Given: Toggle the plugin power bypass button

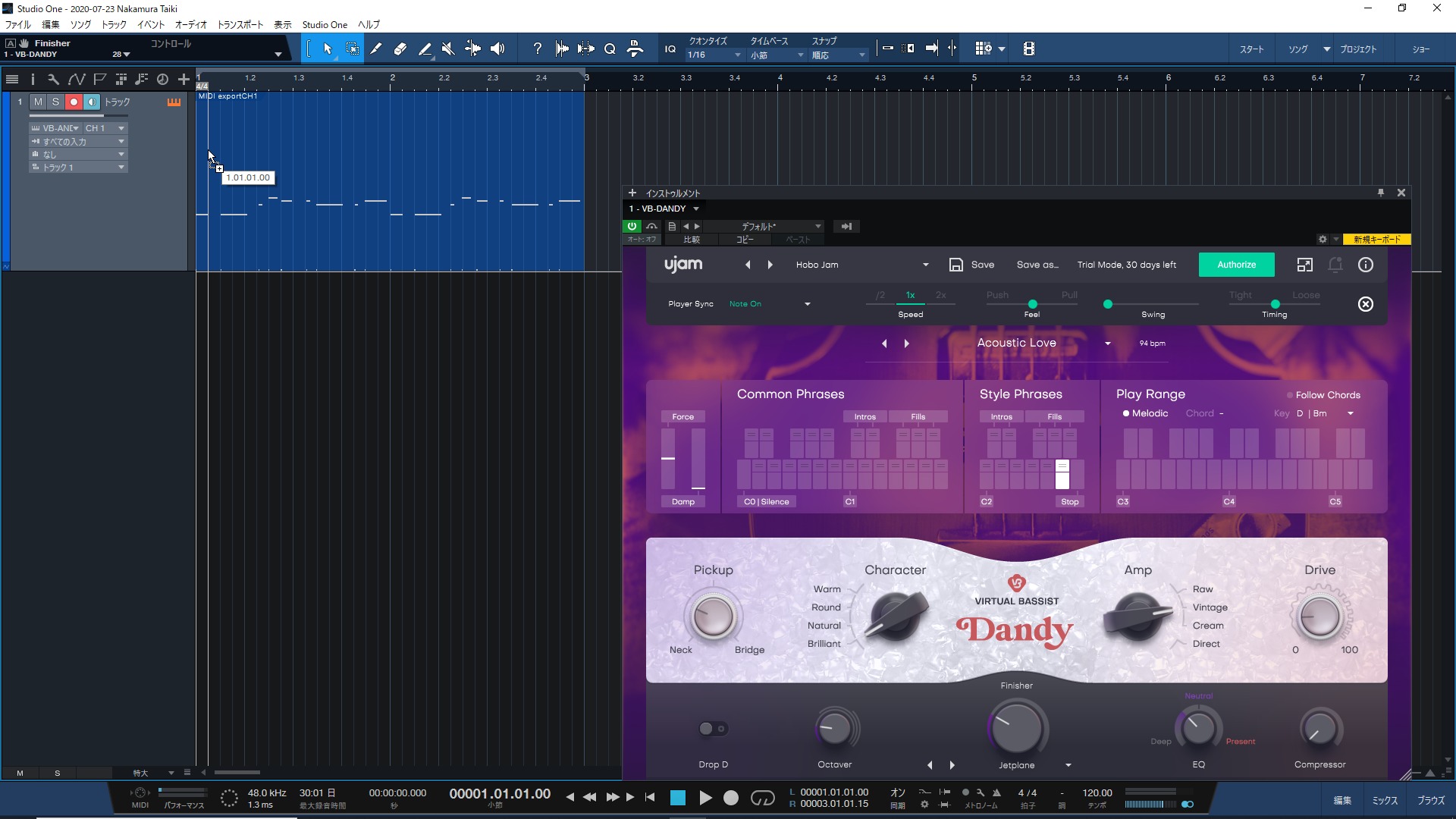Looking at the screenshot, I should point(632,226).
